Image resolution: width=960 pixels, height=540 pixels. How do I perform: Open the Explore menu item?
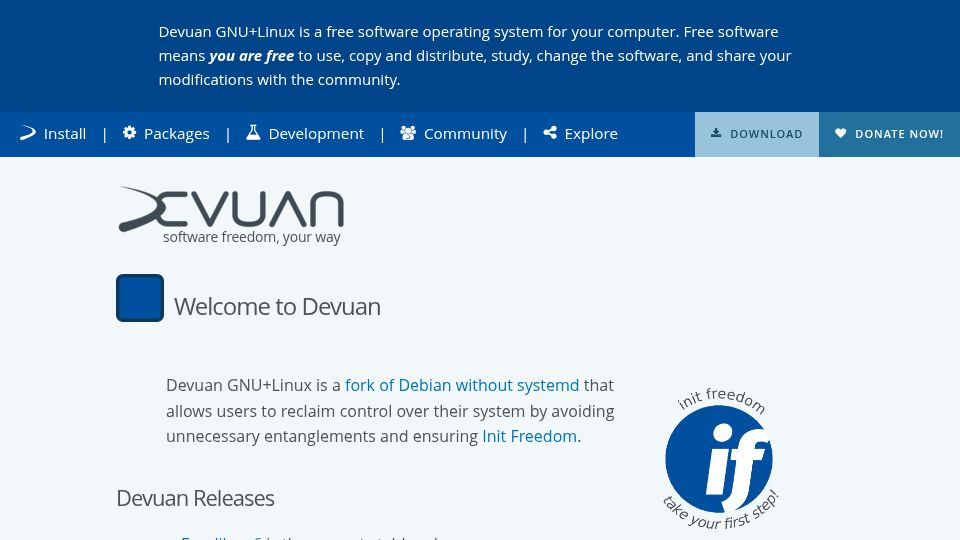[x=580, y=133]
